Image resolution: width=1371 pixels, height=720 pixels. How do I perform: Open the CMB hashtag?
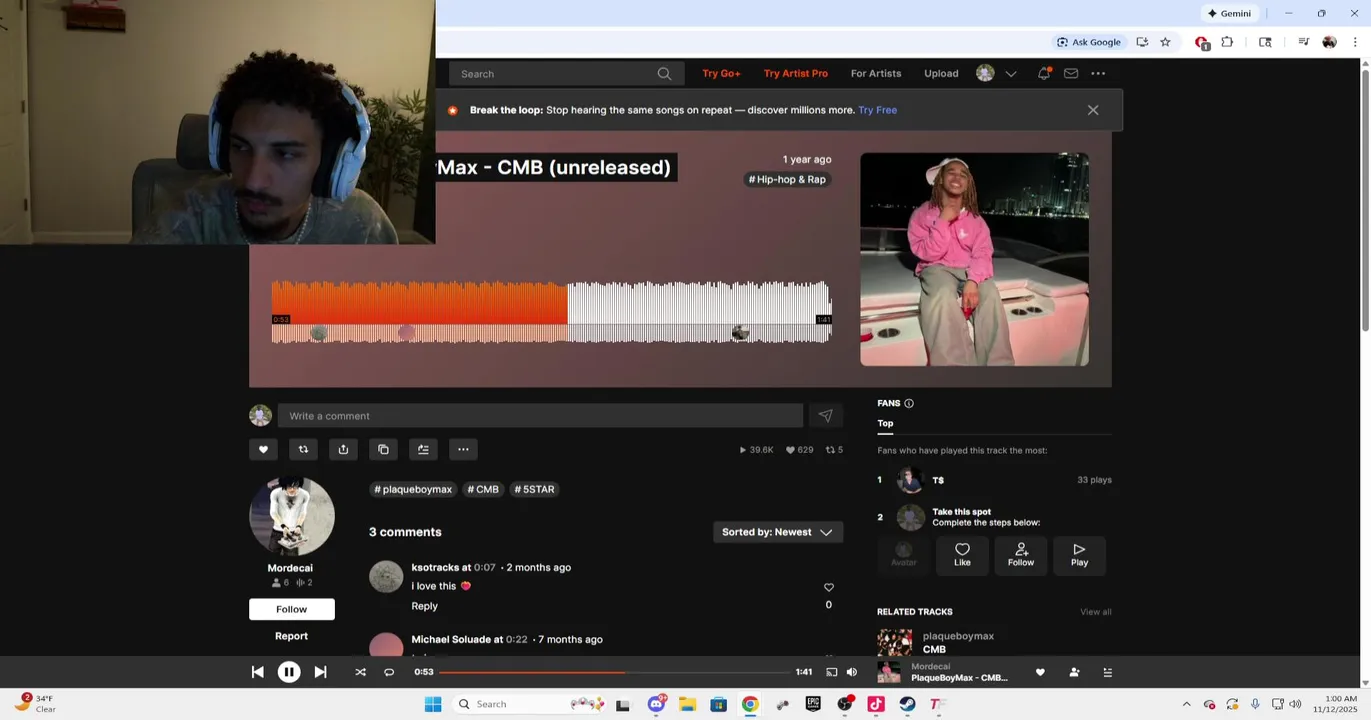(x=483, y=490)
